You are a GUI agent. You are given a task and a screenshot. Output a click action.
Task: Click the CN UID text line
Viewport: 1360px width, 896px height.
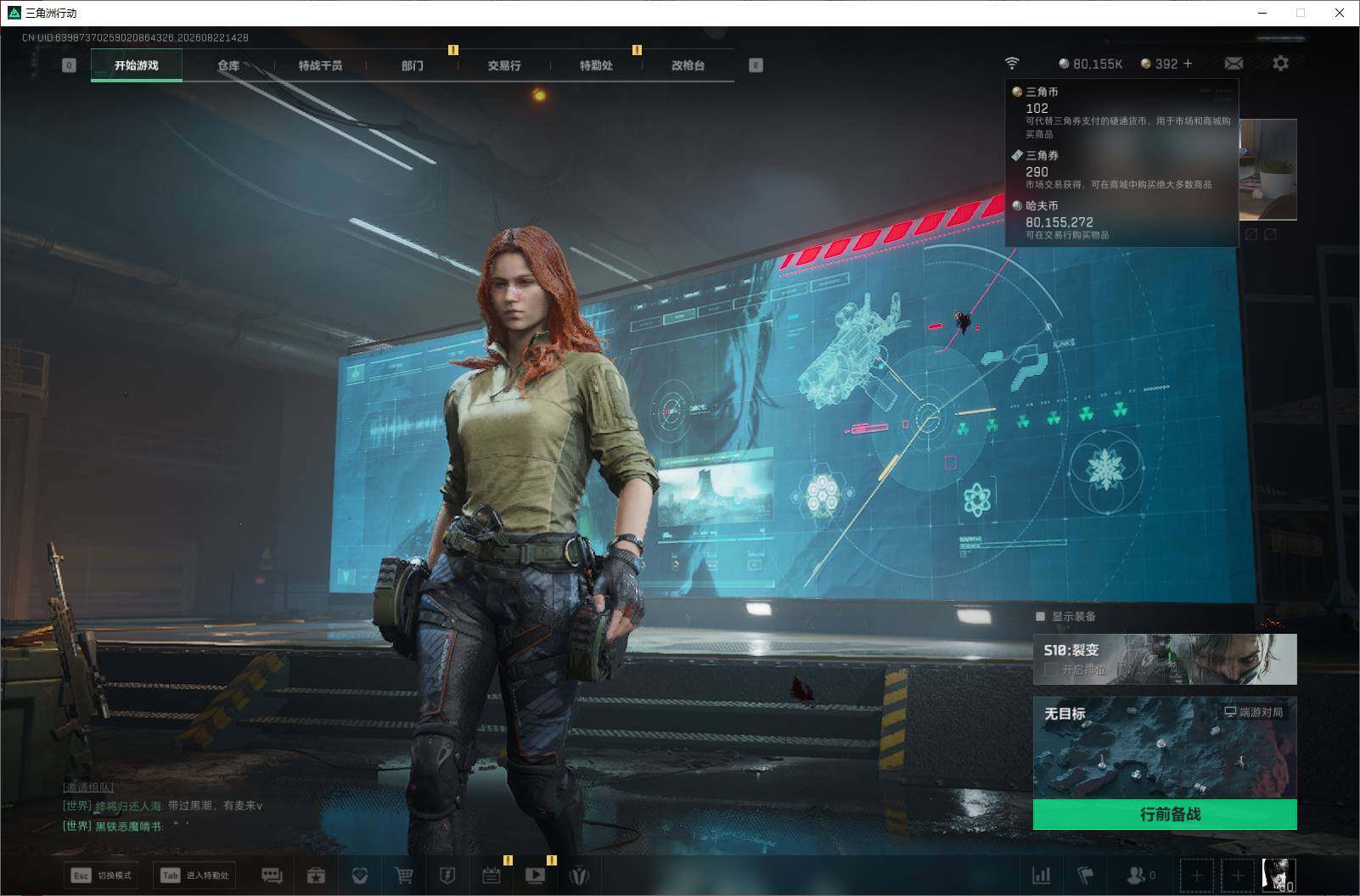(135, 37)
